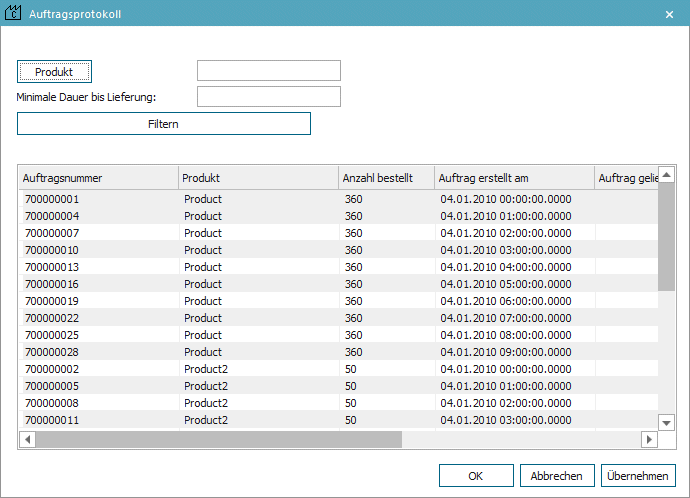Image resolution: width=690 pixels, height=498 pixels.
Task: Click the Auftrag erstellt am column header
Action: tap(514, 178)
